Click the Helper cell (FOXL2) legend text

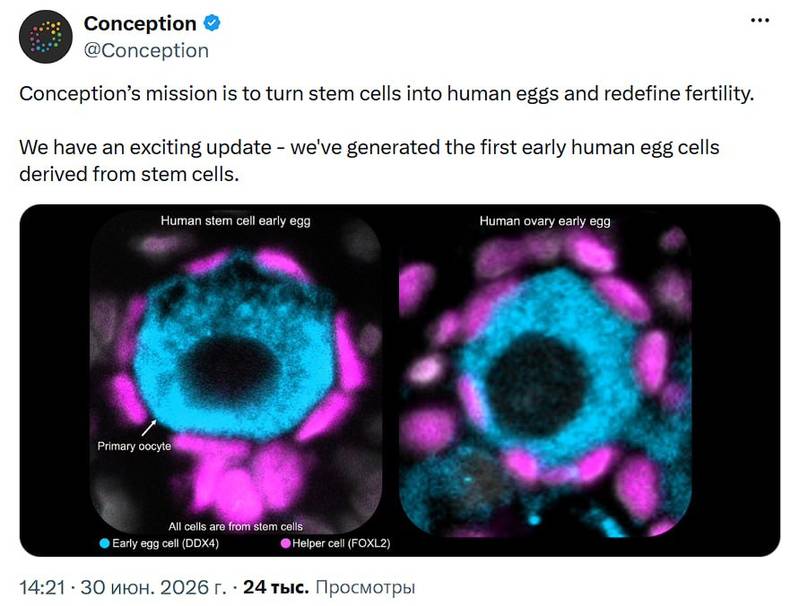341,543
